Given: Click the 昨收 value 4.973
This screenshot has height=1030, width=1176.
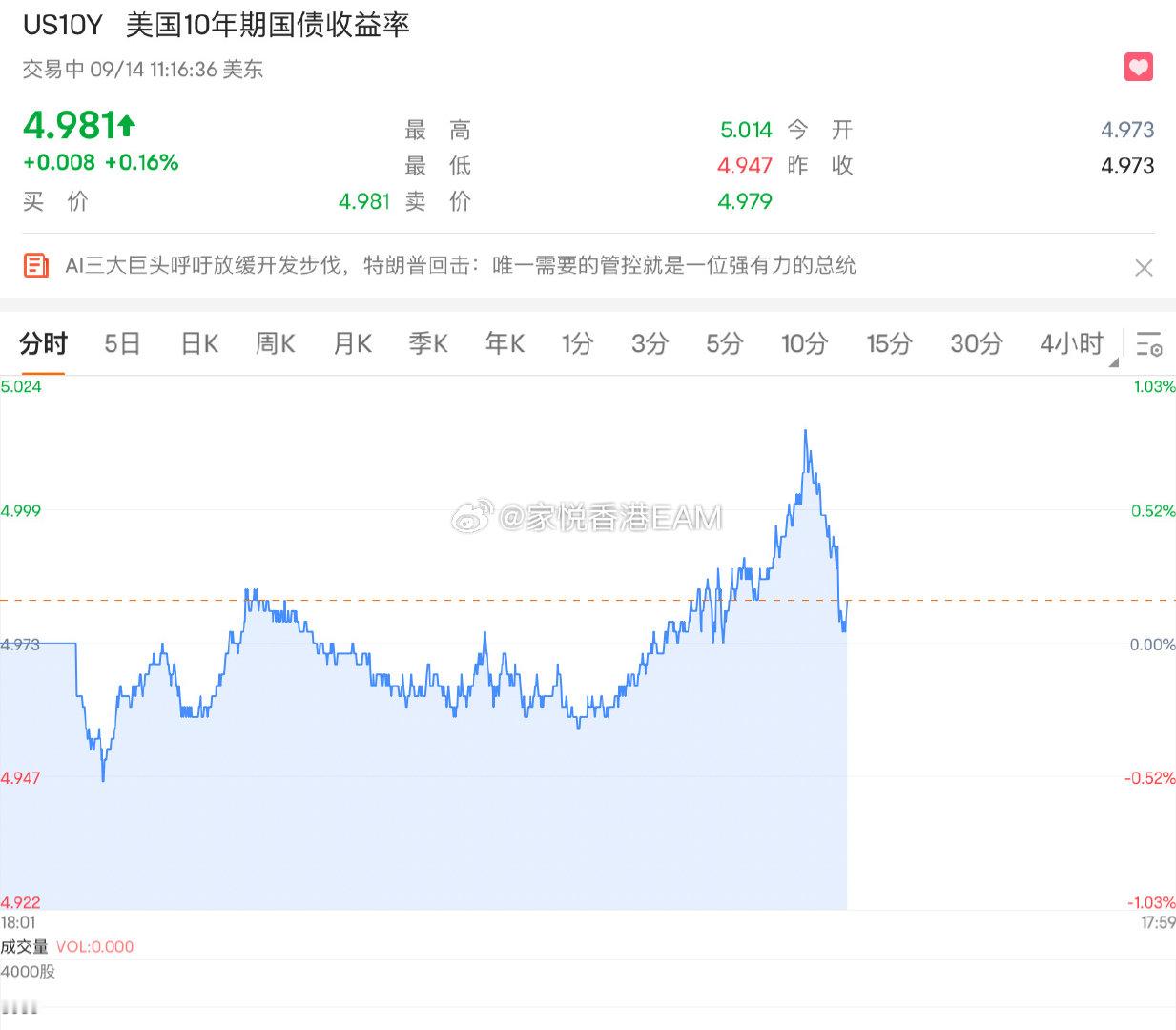Looking at the screenshot, I should click(x=1127, y=166).
